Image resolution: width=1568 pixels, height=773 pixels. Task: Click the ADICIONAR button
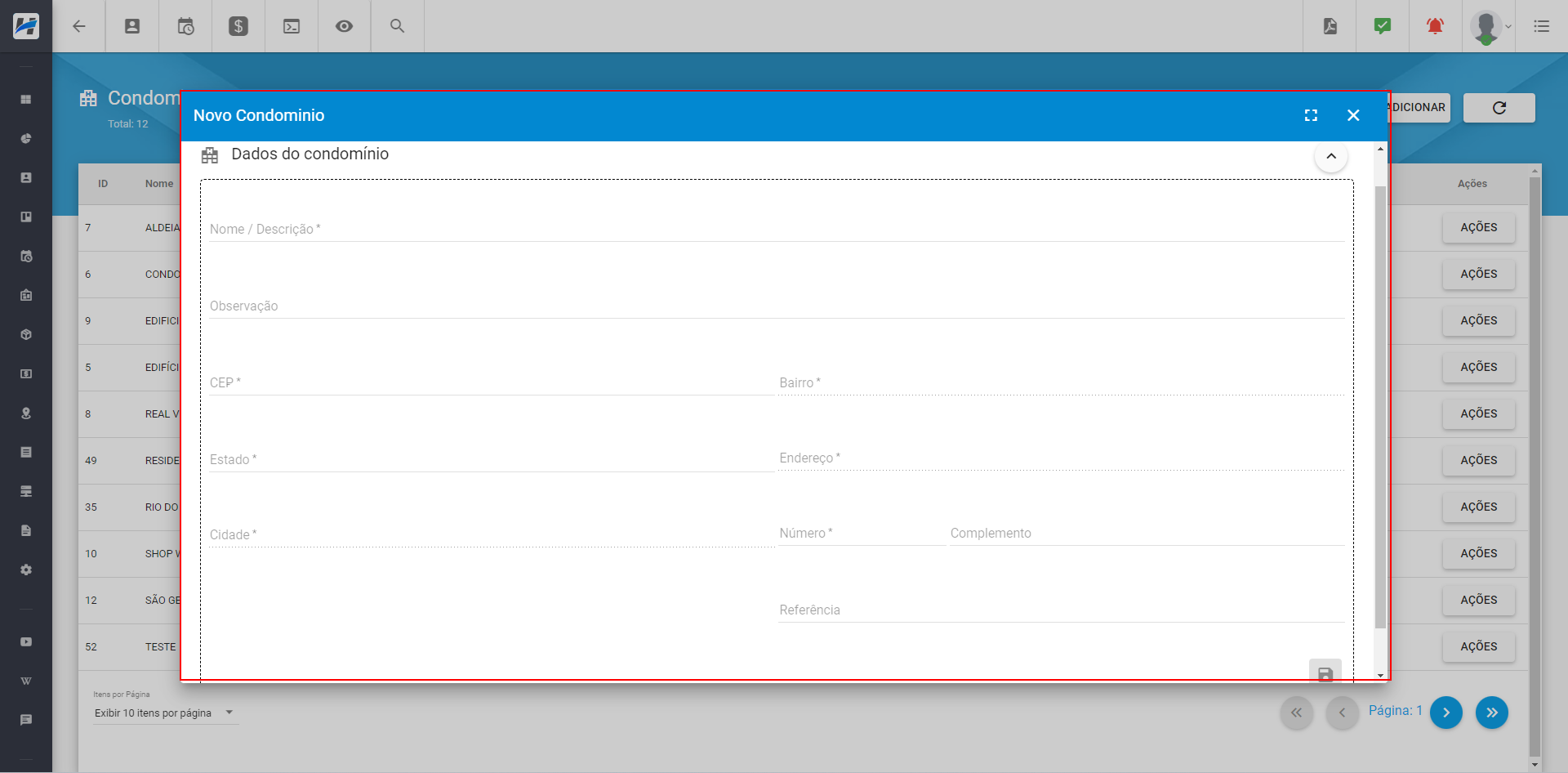pyautogui.click(x=1419, y=108)
